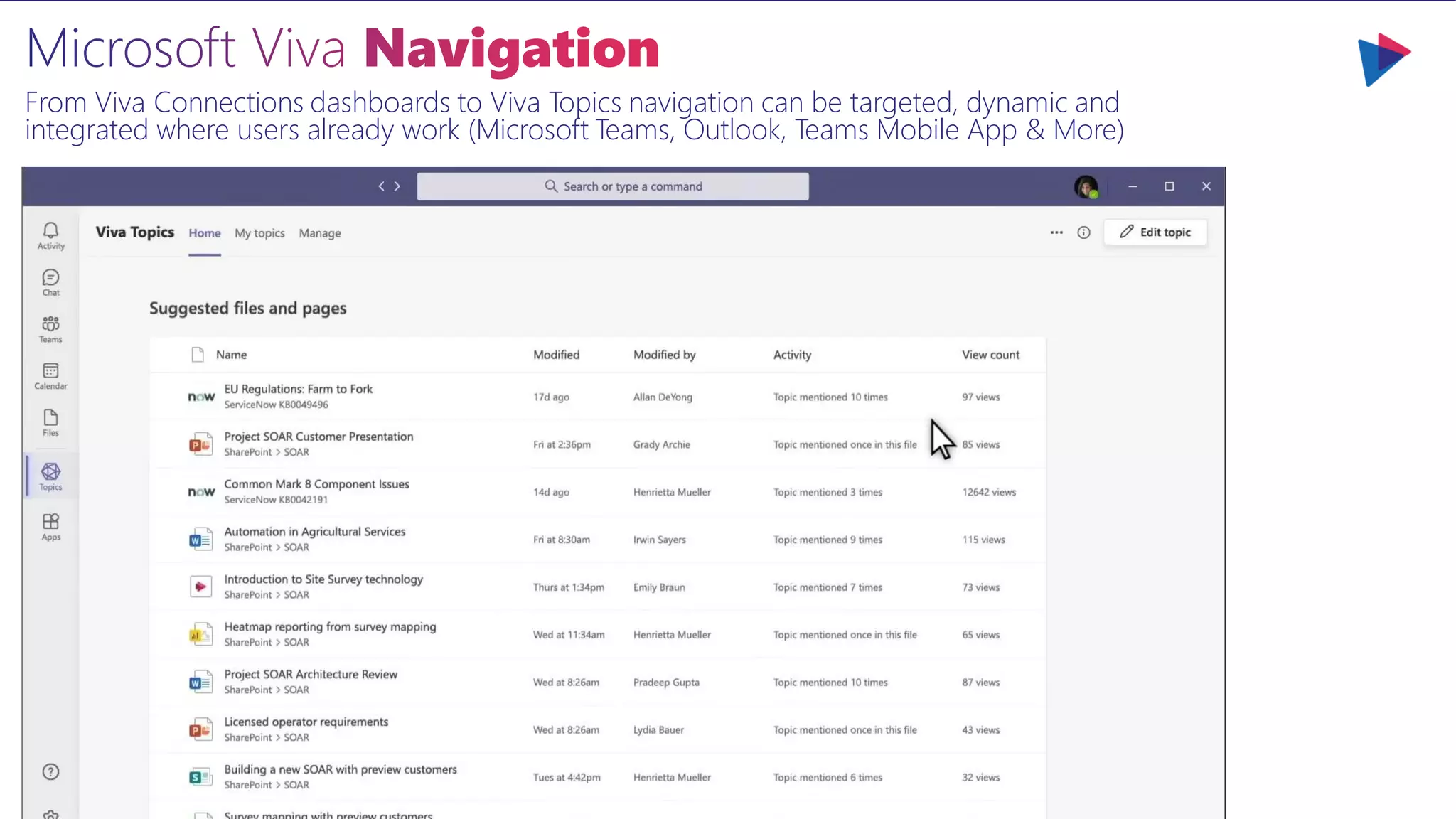The image size is (1456, 819).
Task: Open Chat in the Teams sidebar
Action: tap(50, 282)
